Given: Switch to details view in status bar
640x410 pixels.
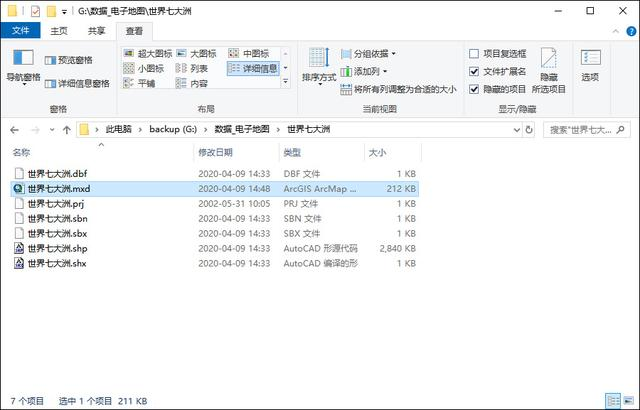Looking at the screenshot, I should tap(613, 401).
